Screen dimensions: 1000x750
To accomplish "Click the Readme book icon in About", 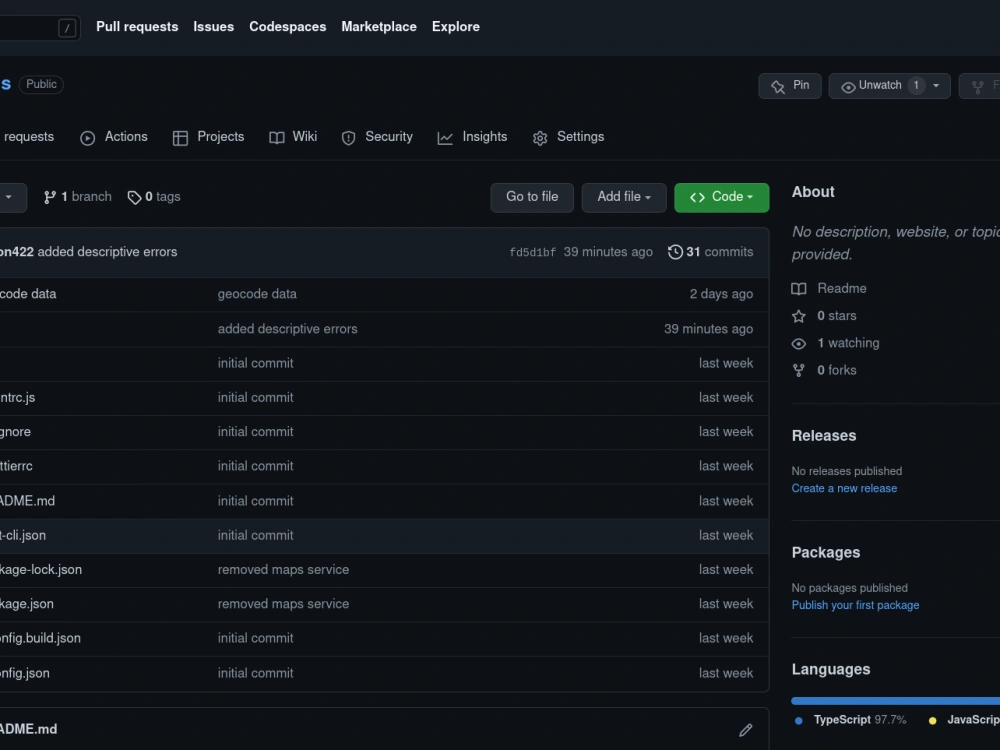I will [798, 289].
